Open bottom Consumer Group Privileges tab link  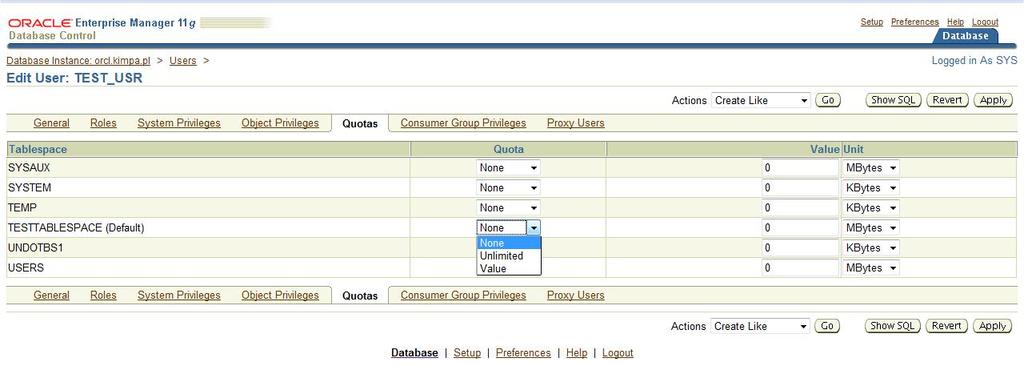tap(463, 295)
